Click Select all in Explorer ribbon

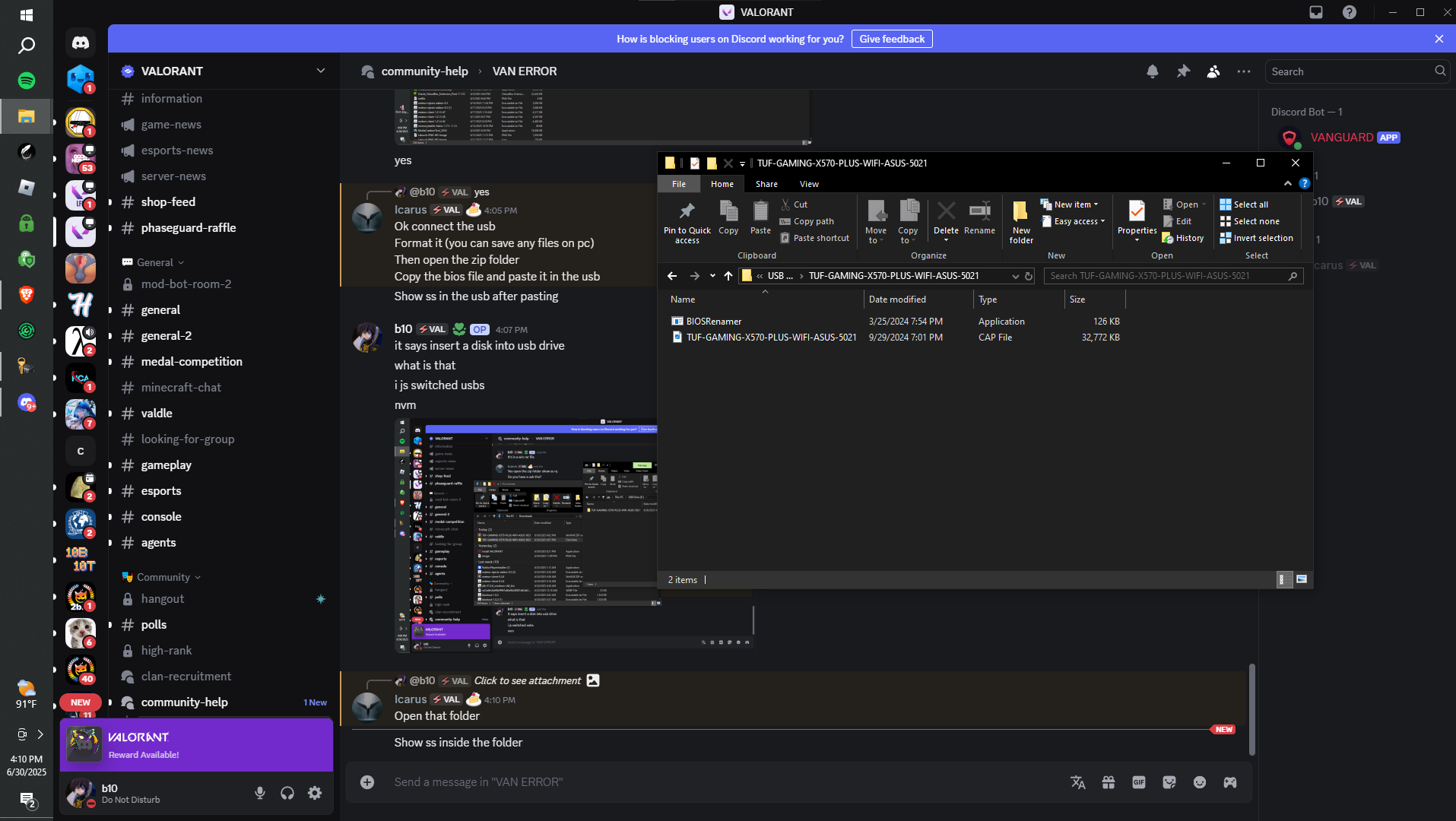[1244, 204]
